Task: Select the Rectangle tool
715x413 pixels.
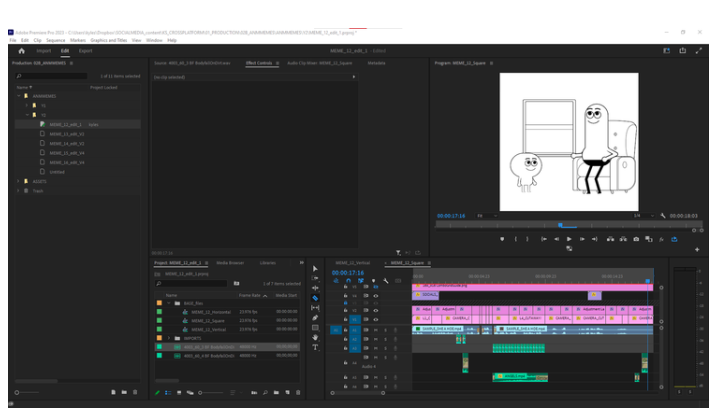Action: 315,328
